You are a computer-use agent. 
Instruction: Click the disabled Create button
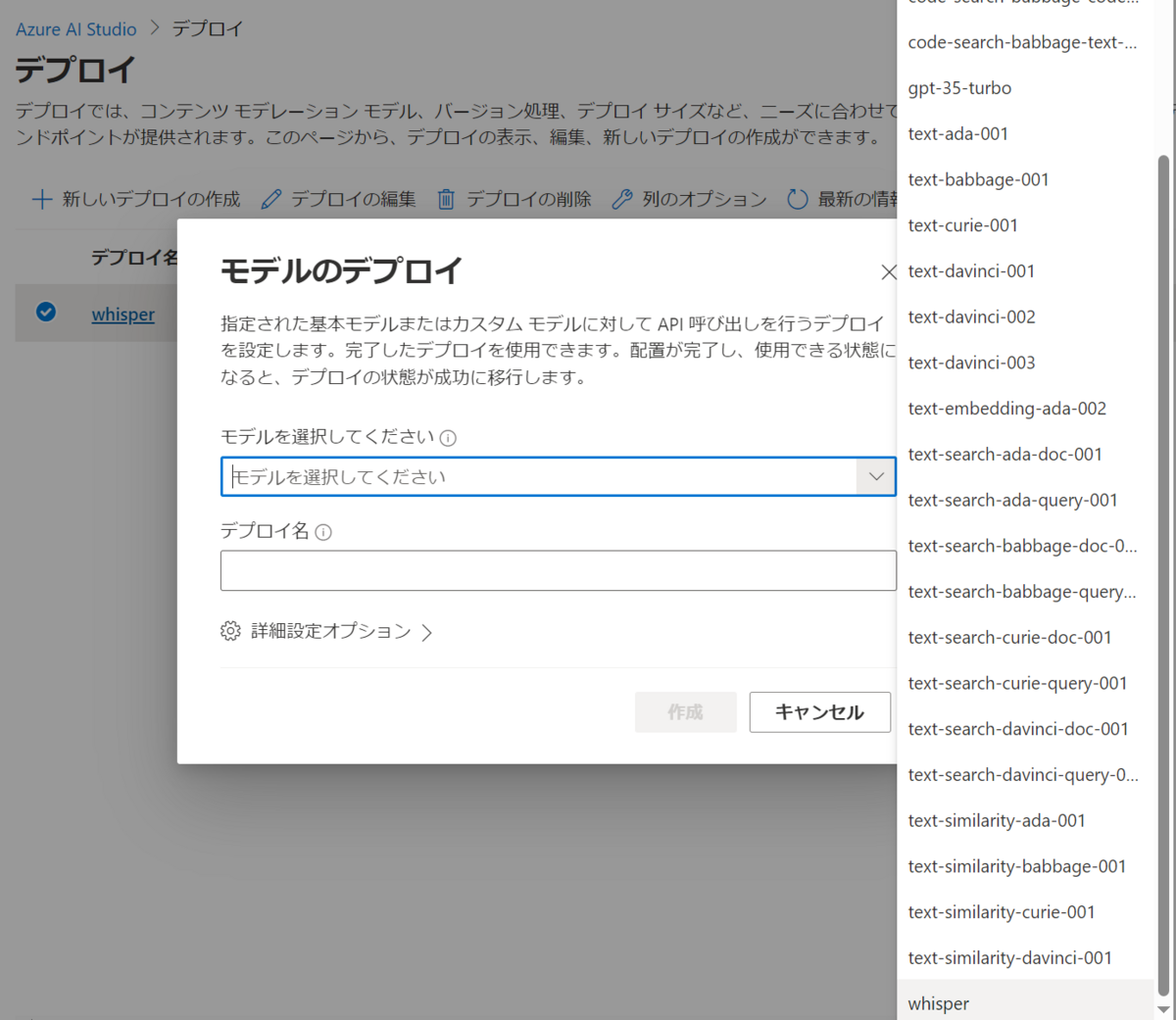686,712
